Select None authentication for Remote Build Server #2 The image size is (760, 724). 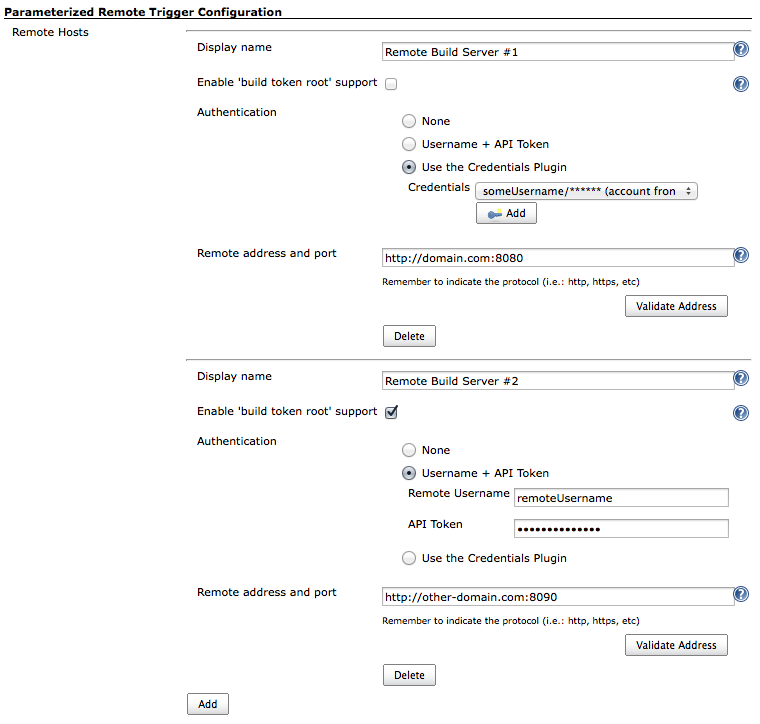(x=409, y=450)
